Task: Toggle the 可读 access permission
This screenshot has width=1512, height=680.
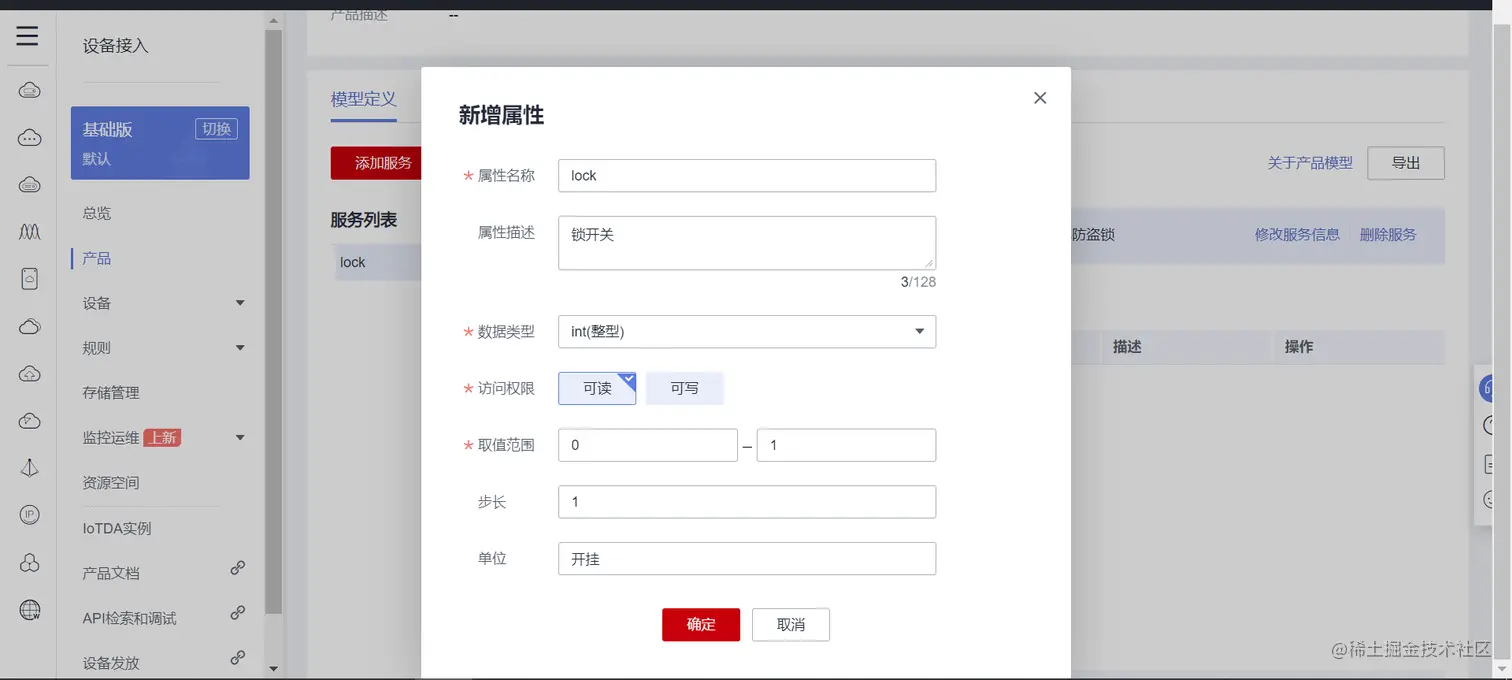Action: pos(597,388)
